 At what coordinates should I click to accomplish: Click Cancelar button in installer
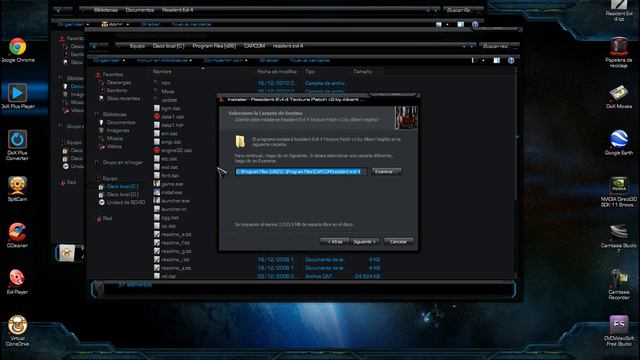click(398, 242)
